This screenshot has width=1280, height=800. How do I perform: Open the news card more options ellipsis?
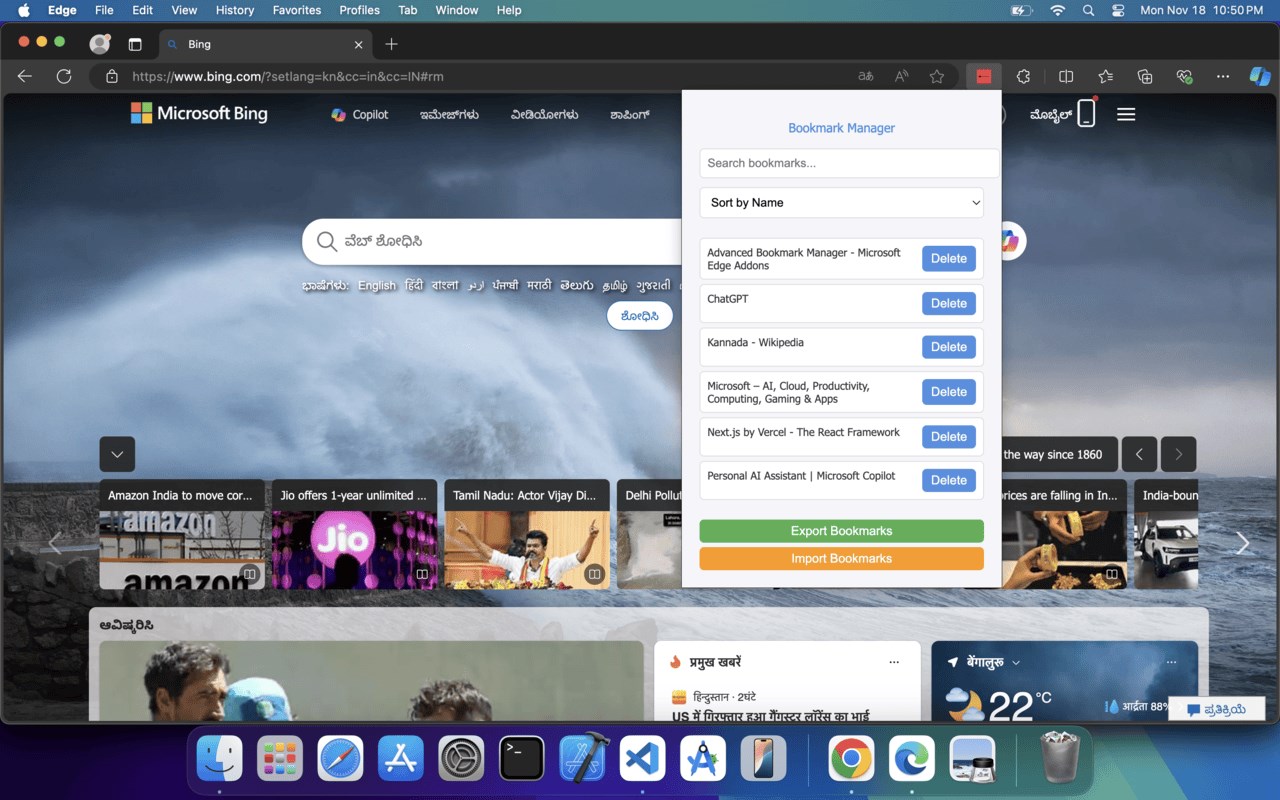coord(894,662)
